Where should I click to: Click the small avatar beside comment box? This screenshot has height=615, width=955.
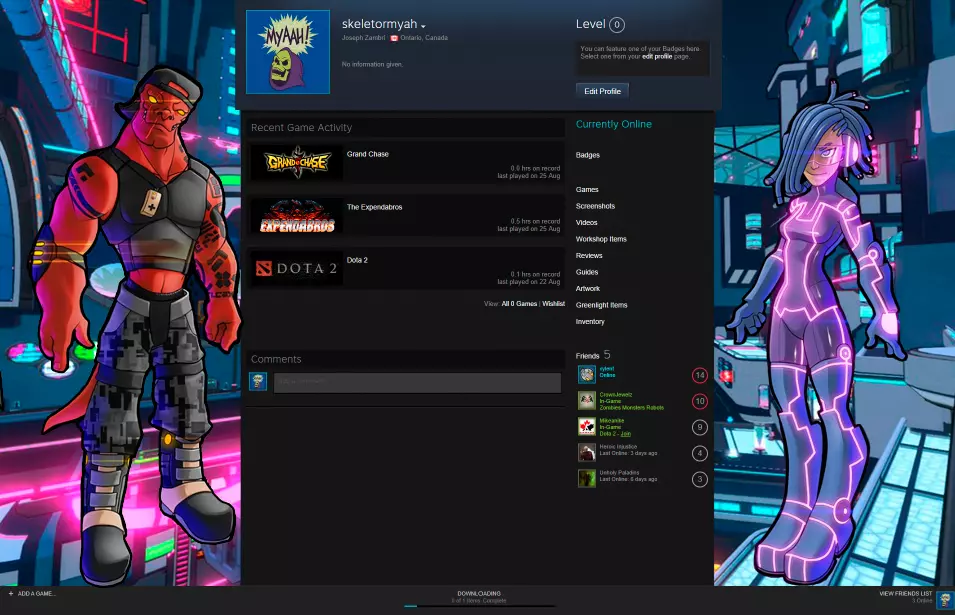(258, 381)
